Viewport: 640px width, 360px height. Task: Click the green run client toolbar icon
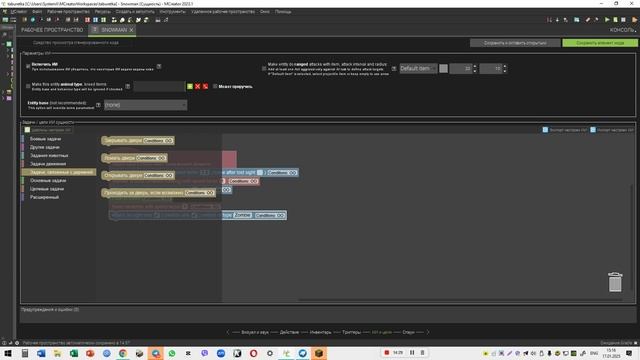point(607,20)
